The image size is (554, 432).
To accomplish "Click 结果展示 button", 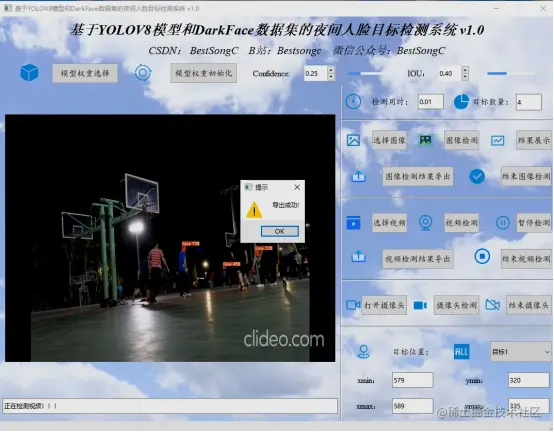I will click(x=534, y=140).
